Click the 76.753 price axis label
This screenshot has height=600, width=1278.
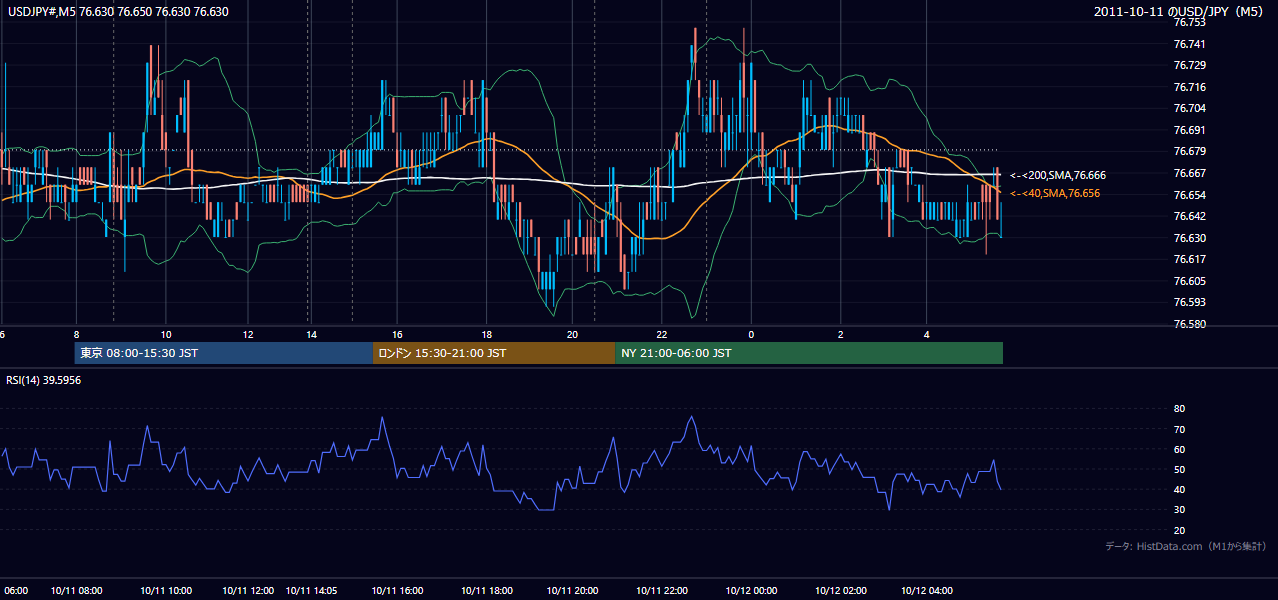1189,23
